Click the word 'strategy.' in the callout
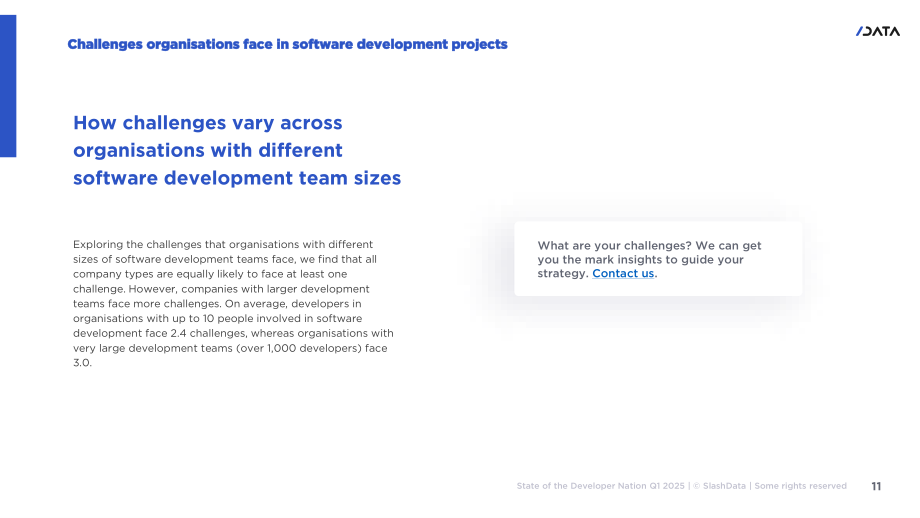Image resolution: width=920 pixels, height=518 pixels. [563, 273]
